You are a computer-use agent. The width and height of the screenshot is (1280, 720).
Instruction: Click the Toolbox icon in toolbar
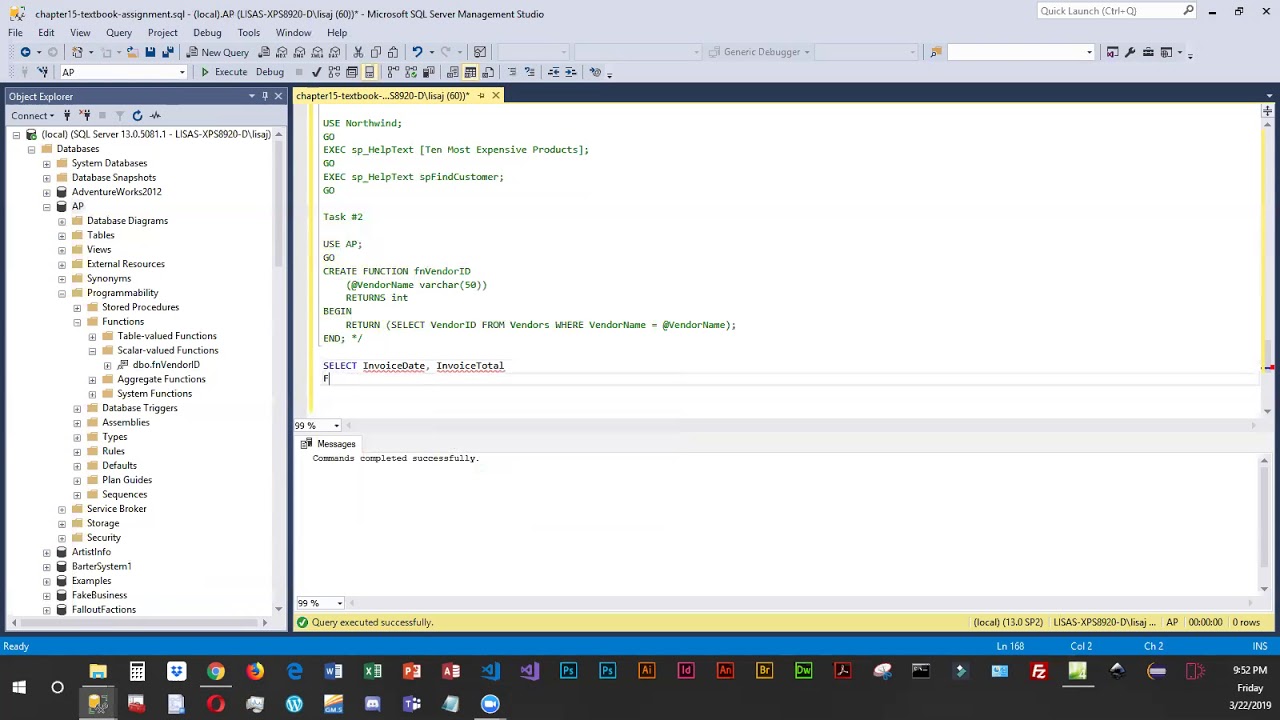(x=1148, y=52)
